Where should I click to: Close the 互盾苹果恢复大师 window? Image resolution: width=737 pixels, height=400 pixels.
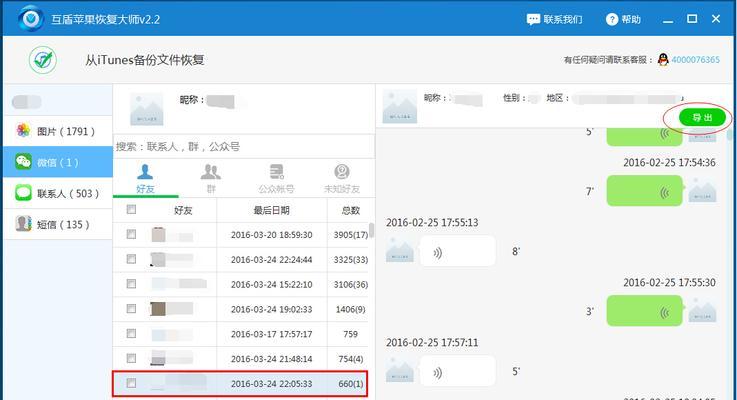[x=716, y=19]
